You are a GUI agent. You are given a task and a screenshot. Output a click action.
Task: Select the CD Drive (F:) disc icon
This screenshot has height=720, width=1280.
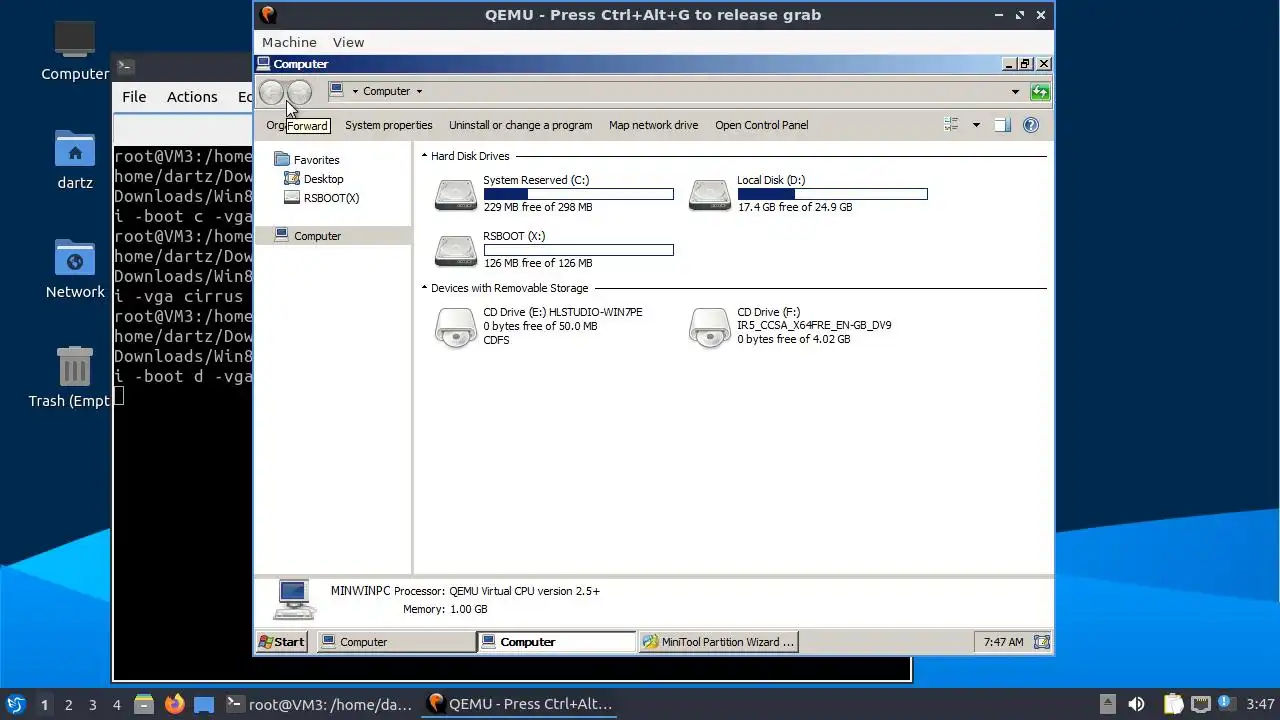pyautogui.click(x=710, y=327)
